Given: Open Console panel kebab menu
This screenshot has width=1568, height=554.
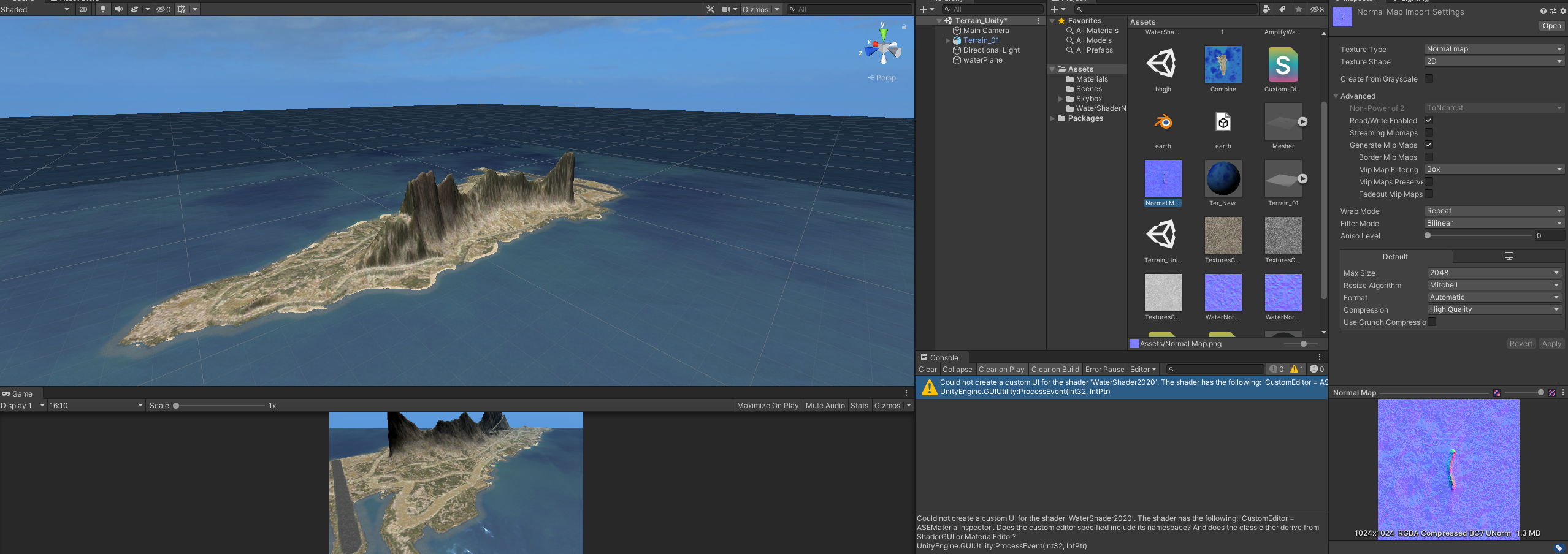Looking at the screenshot, I should [x=1320, y=357].
